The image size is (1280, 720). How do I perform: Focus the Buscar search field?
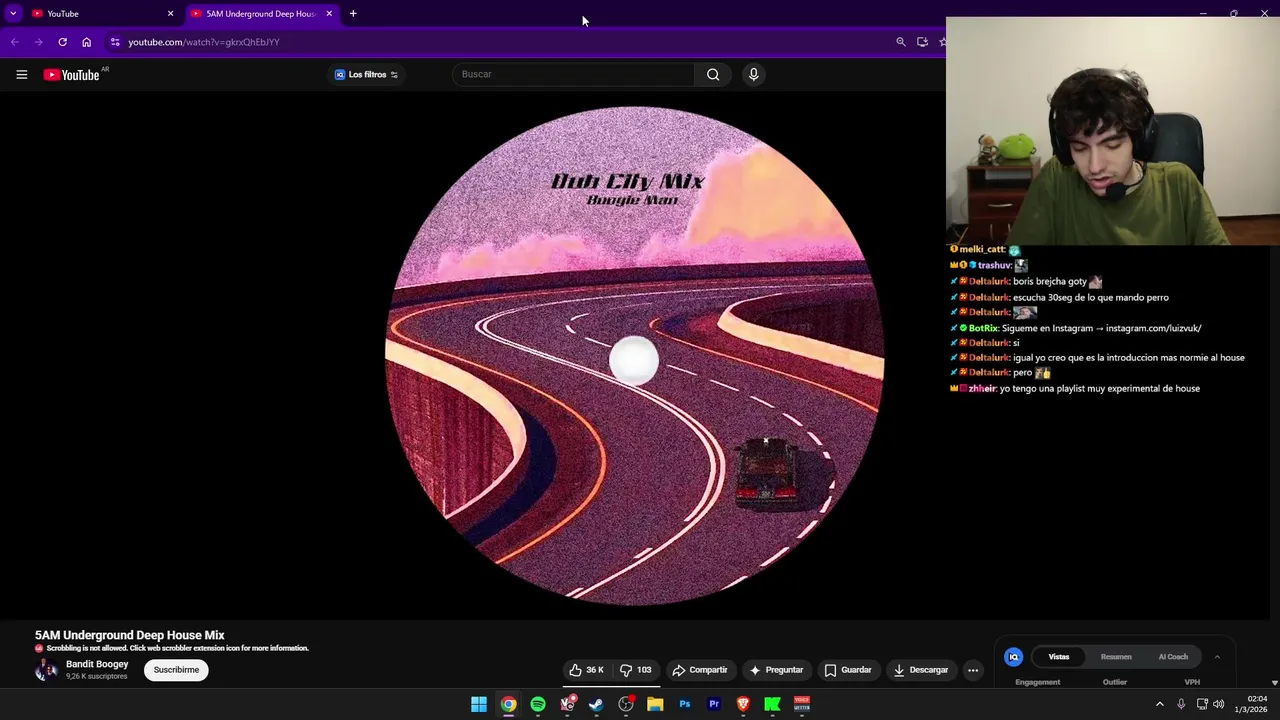573,74
